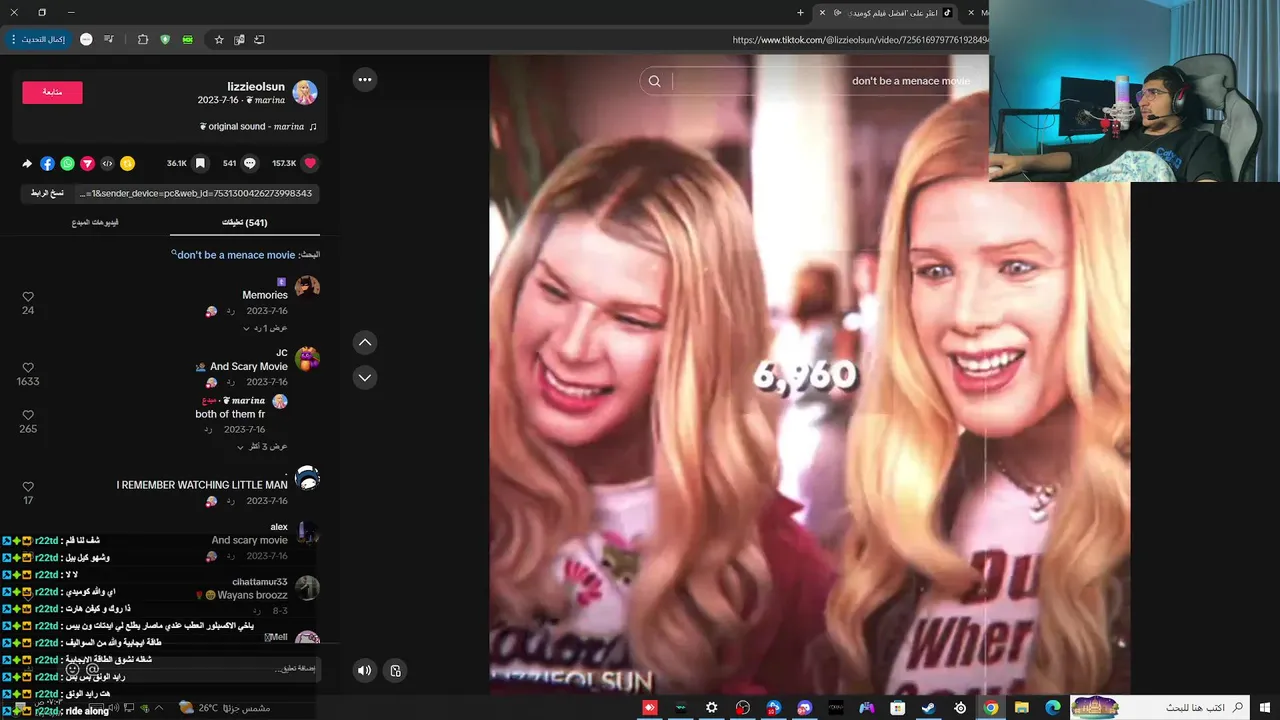Share video to Facebook
Image resolution: width=1280 pixels, height=720 pixels.
(x=47, y=163)
